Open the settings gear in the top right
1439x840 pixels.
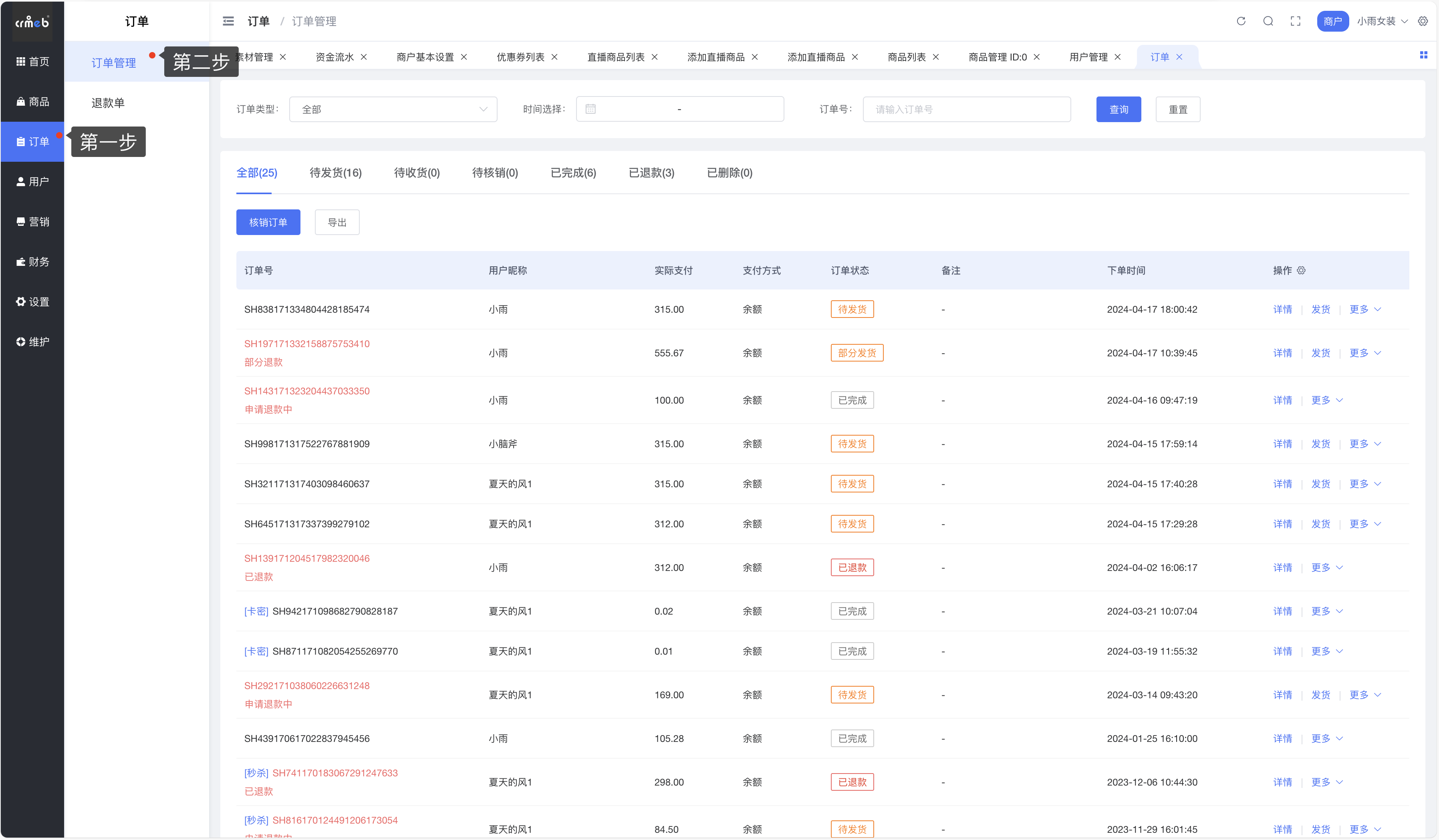click(x=1423, y=21)
